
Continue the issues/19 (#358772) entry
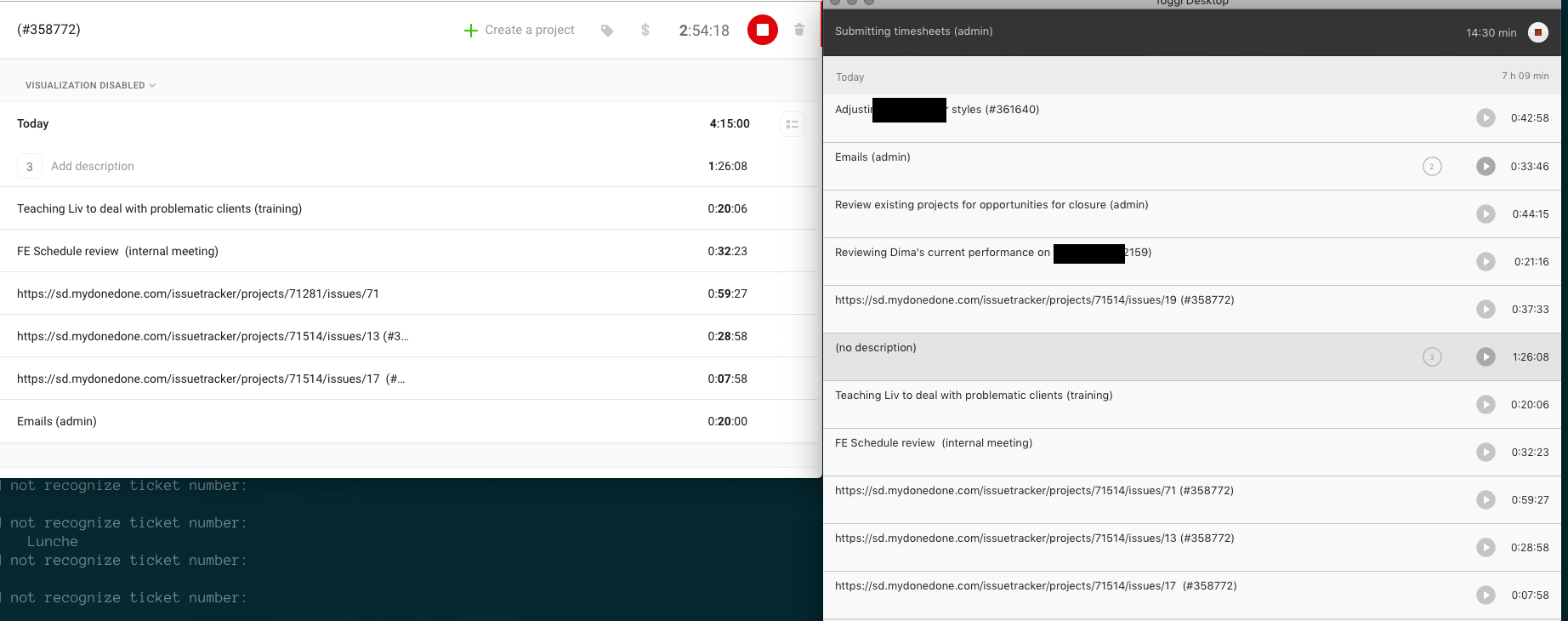click(1486, 310)
